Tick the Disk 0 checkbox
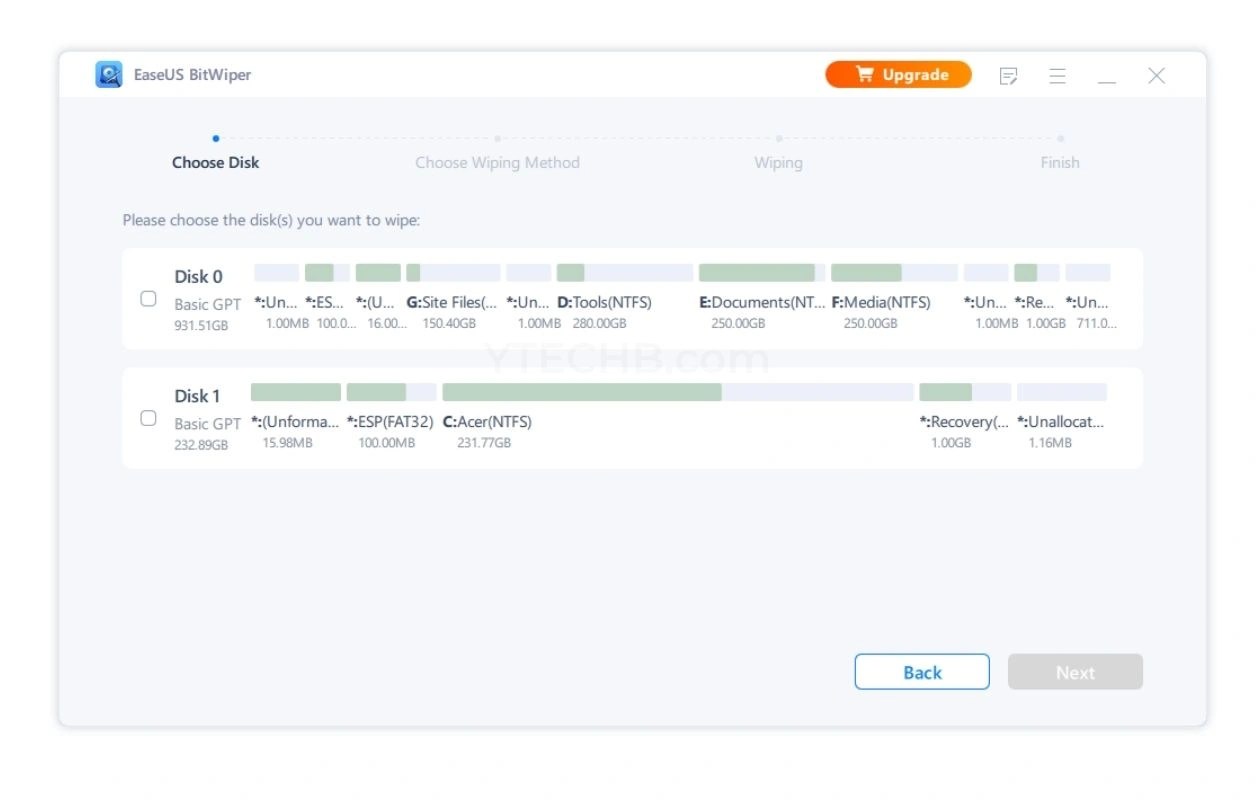Image resolution: width=1260 pixels, height=800 pixels. pos(148,299)
